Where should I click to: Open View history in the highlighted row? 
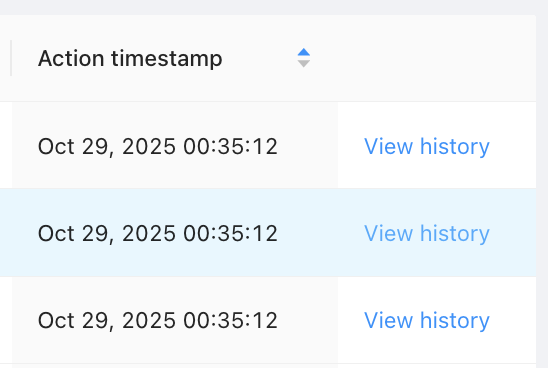[x=427, y=233]
